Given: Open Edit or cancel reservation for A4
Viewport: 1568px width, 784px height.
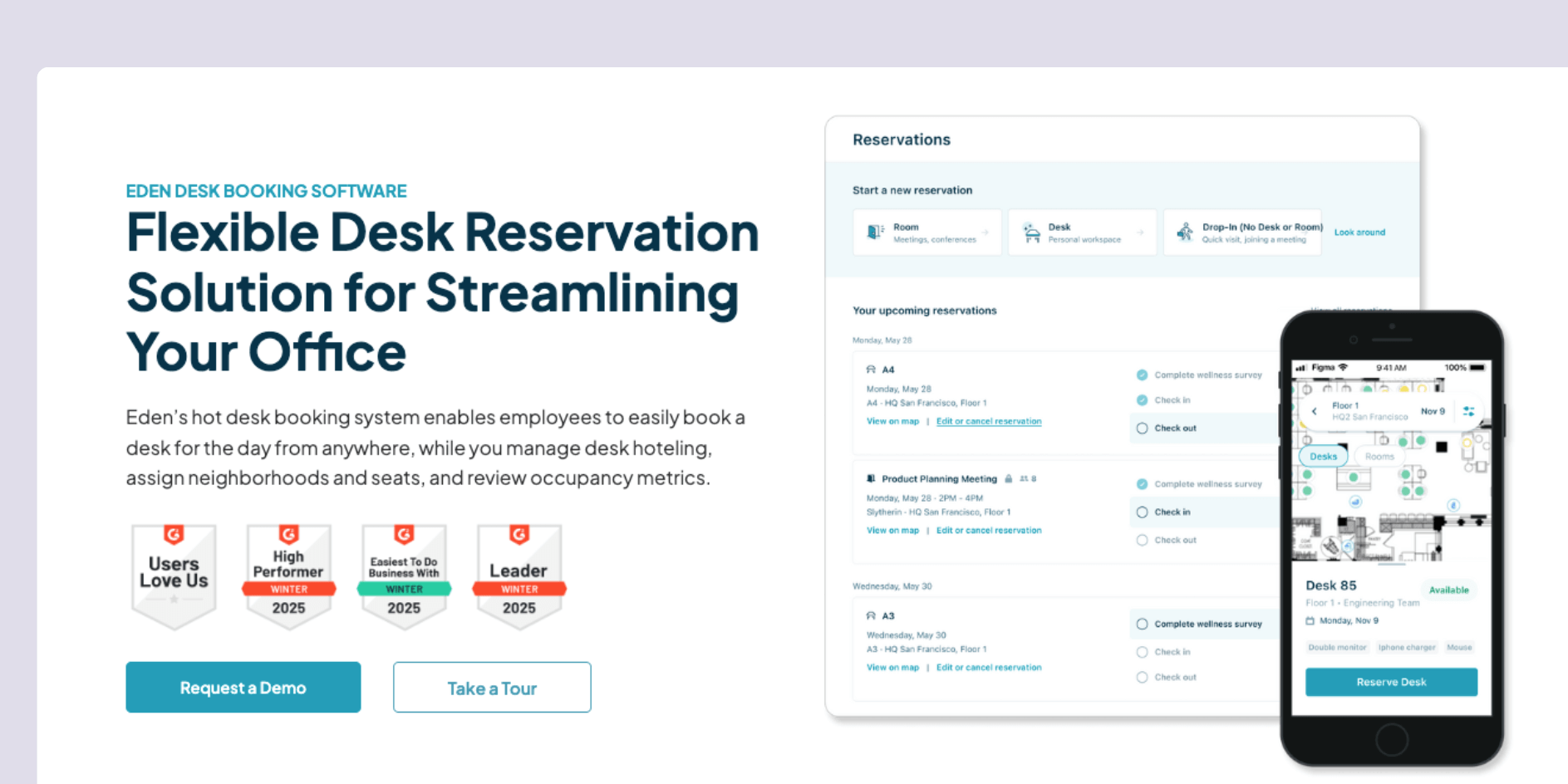Looking at the screenshot, I should point(989,421).
